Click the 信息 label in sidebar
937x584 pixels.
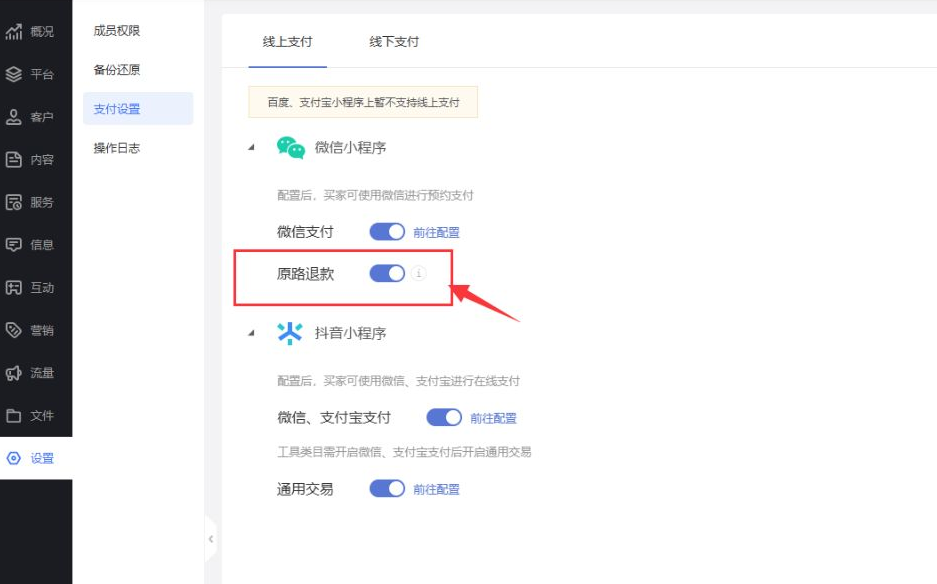[x=42, y=245]
